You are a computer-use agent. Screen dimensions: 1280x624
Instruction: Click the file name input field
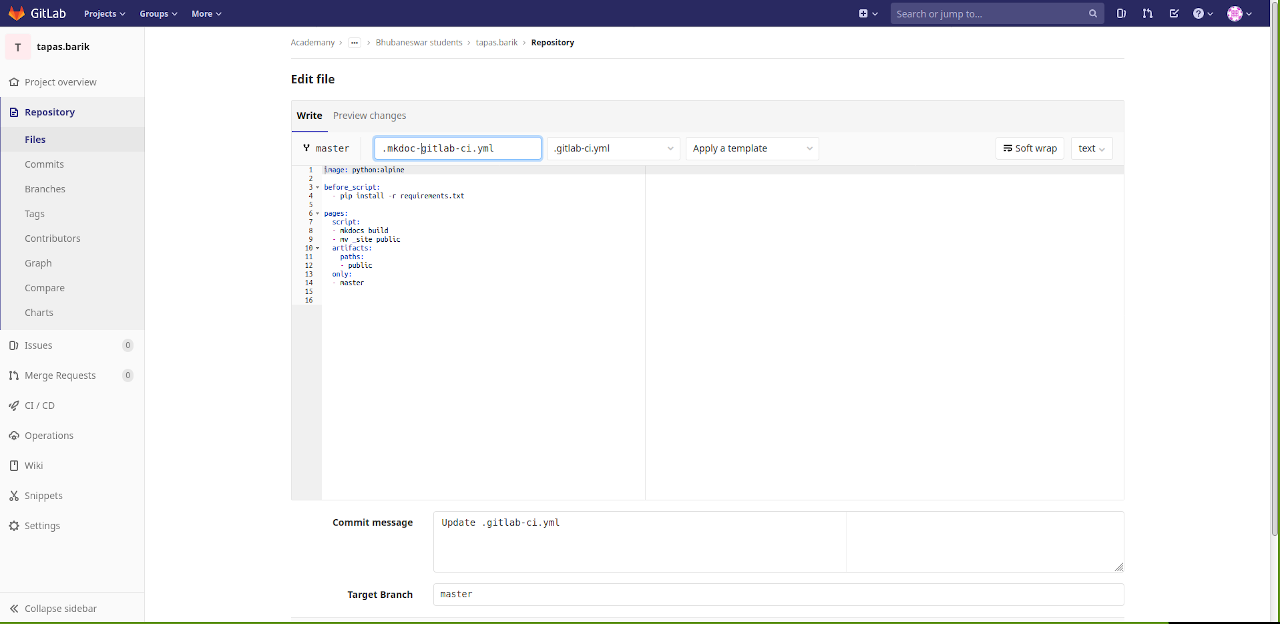[458, 148]
